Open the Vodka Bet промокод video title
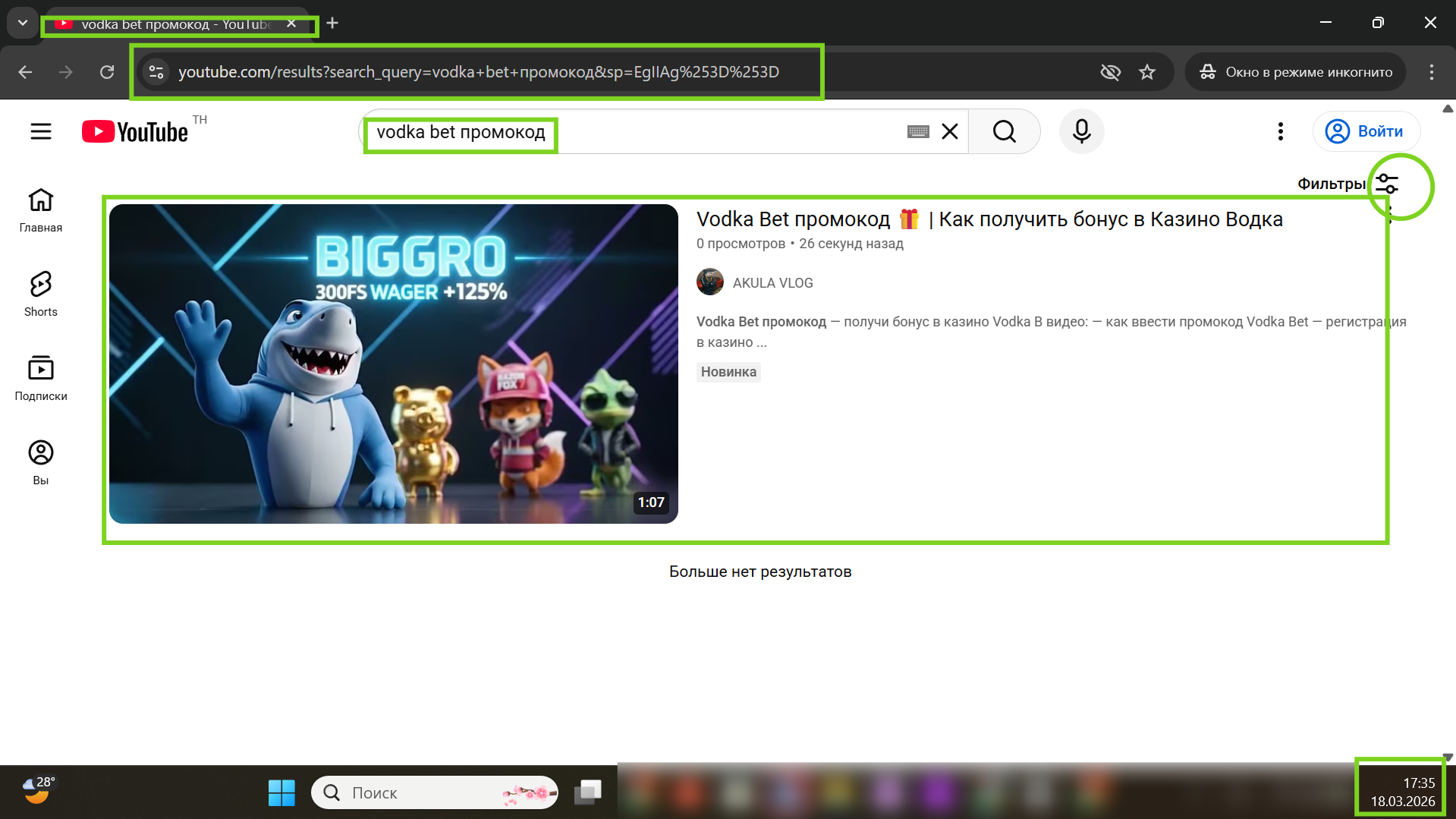The height and width of the screenshot is (819, 1456). click(989, 219)
